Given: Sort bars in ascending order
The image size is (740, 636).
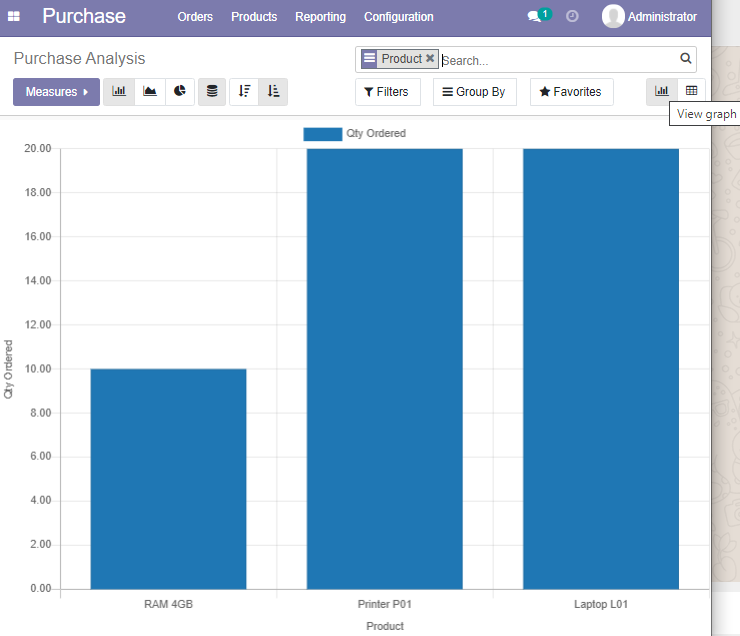Looking at the screenshot, I should [273, 92].
